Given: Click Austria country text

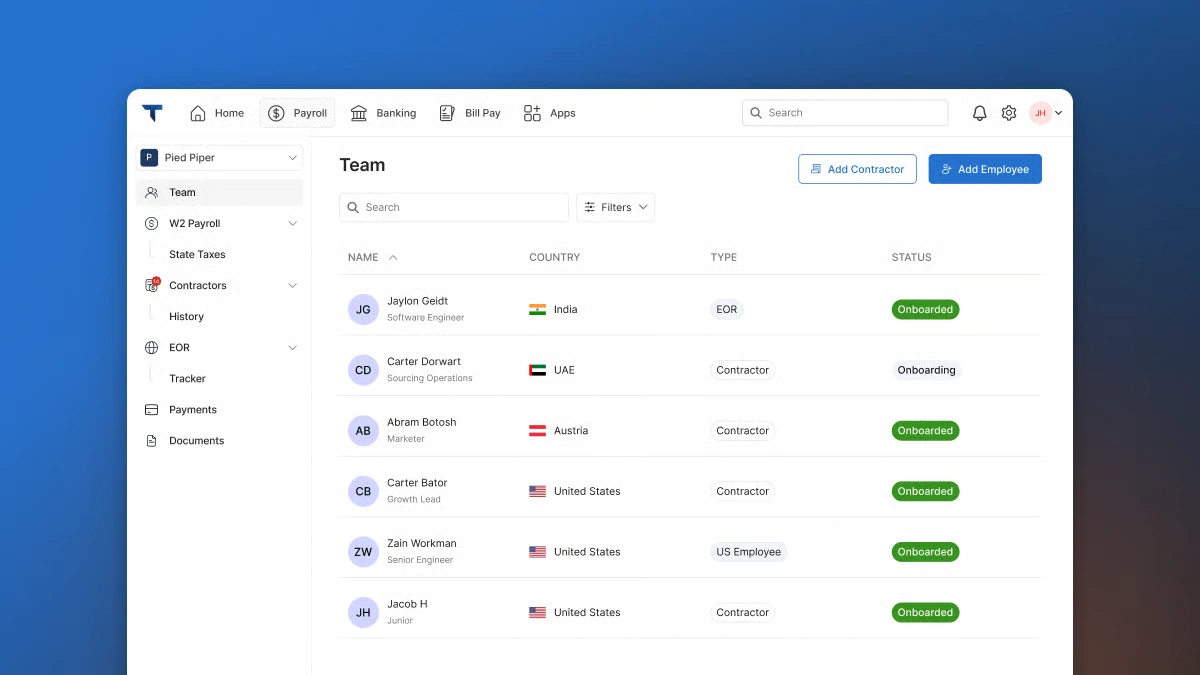Looking at the screenshot, I should (x=571, y=430).
